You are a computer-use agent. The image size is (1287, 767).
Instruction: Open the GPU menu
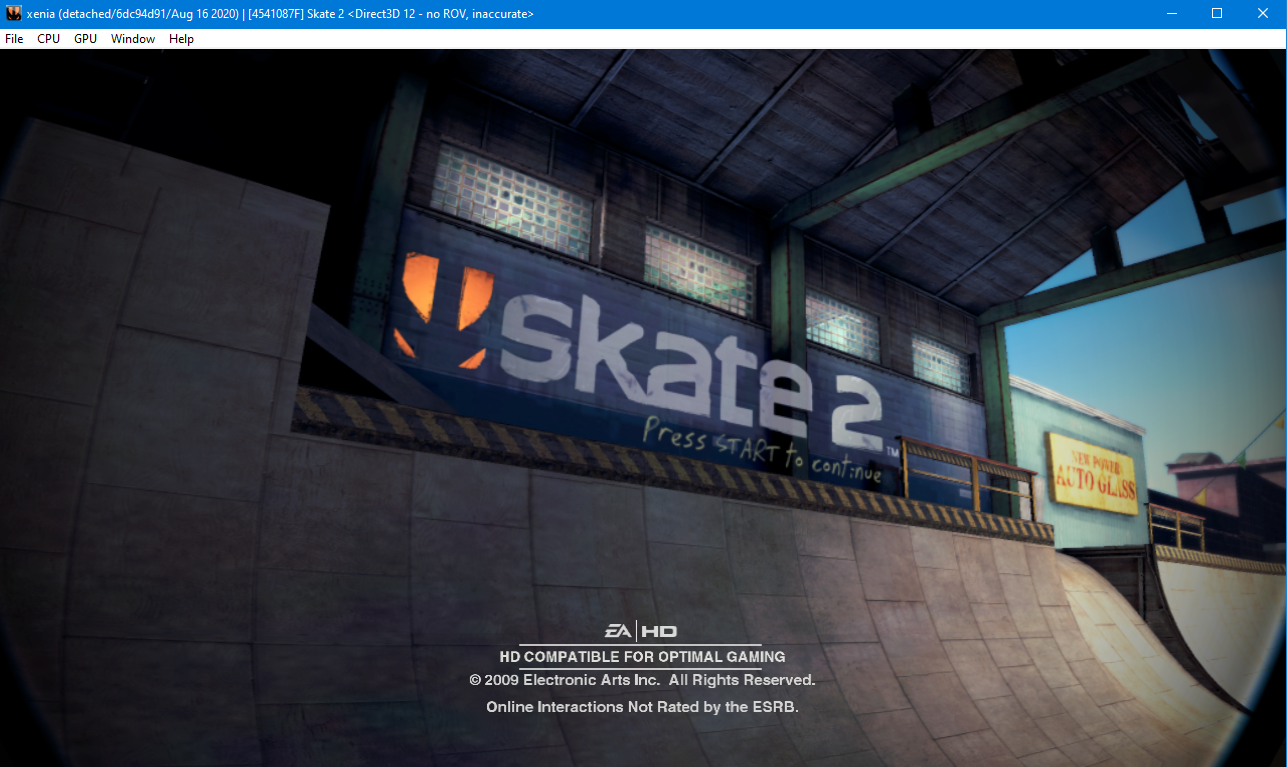(x=85, y=39)
